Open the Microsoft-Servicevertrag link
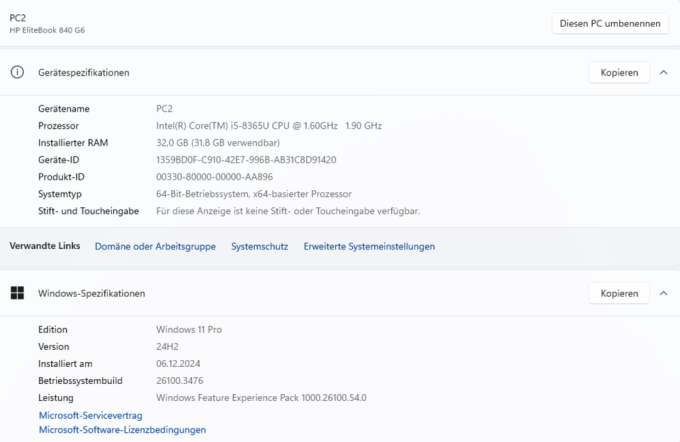 91,416
